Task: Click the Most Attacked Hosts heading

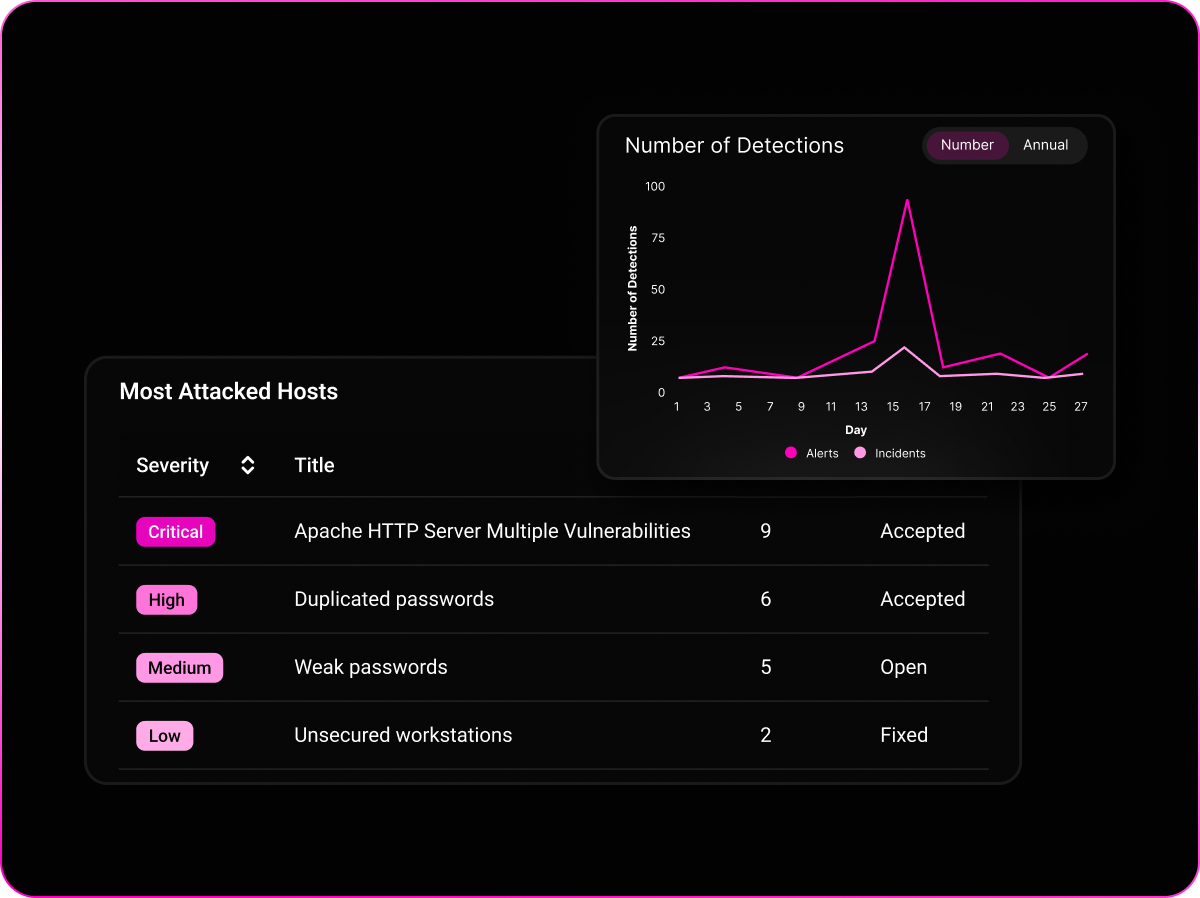Action: [x=229, y=391]
